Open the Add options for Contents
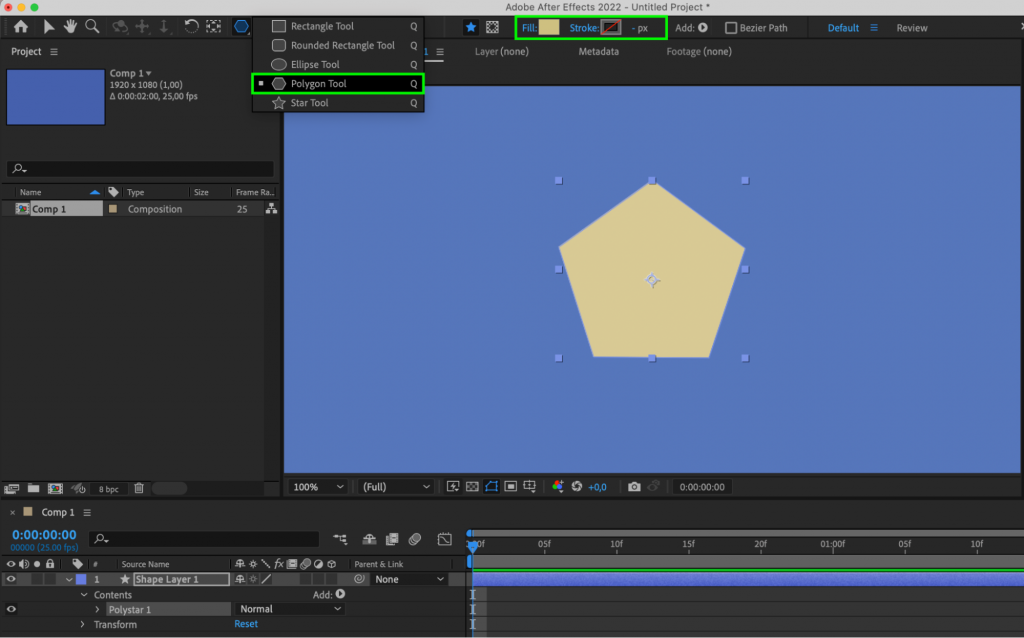Screen dimensions: 1024x638 pyautogui.click(x=338, y=594)
